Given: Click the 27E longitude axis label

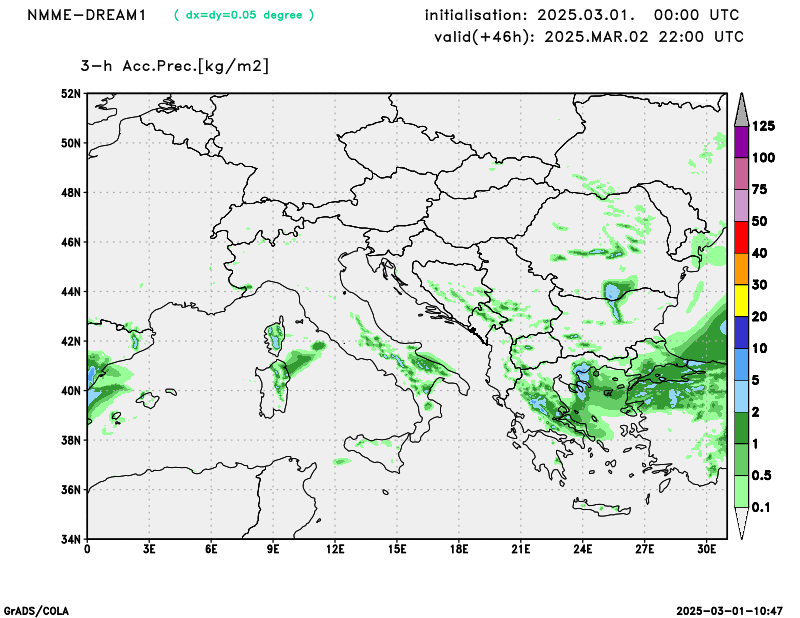Looking at the screenshot, I should coord(644,549).
